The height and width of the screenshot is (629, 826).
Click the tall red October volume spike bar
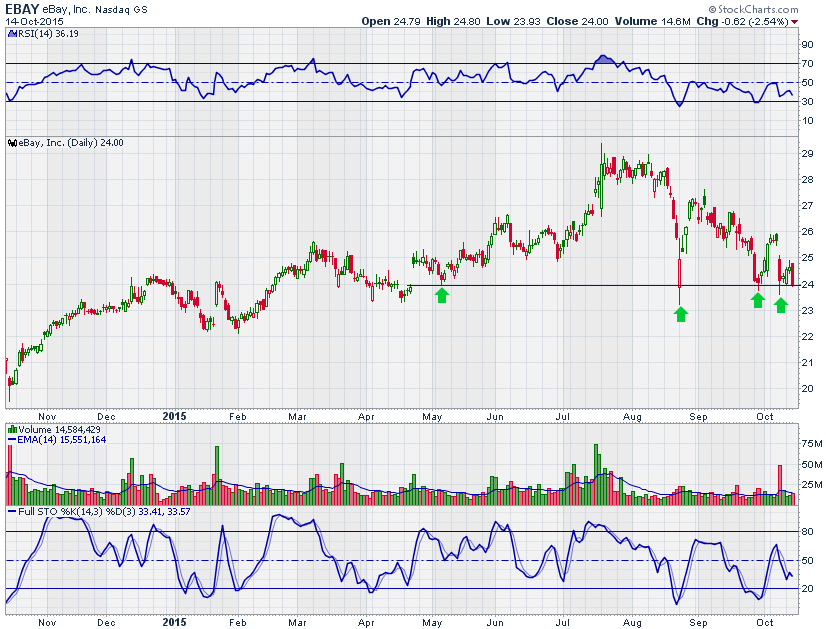tap(780, 485)
